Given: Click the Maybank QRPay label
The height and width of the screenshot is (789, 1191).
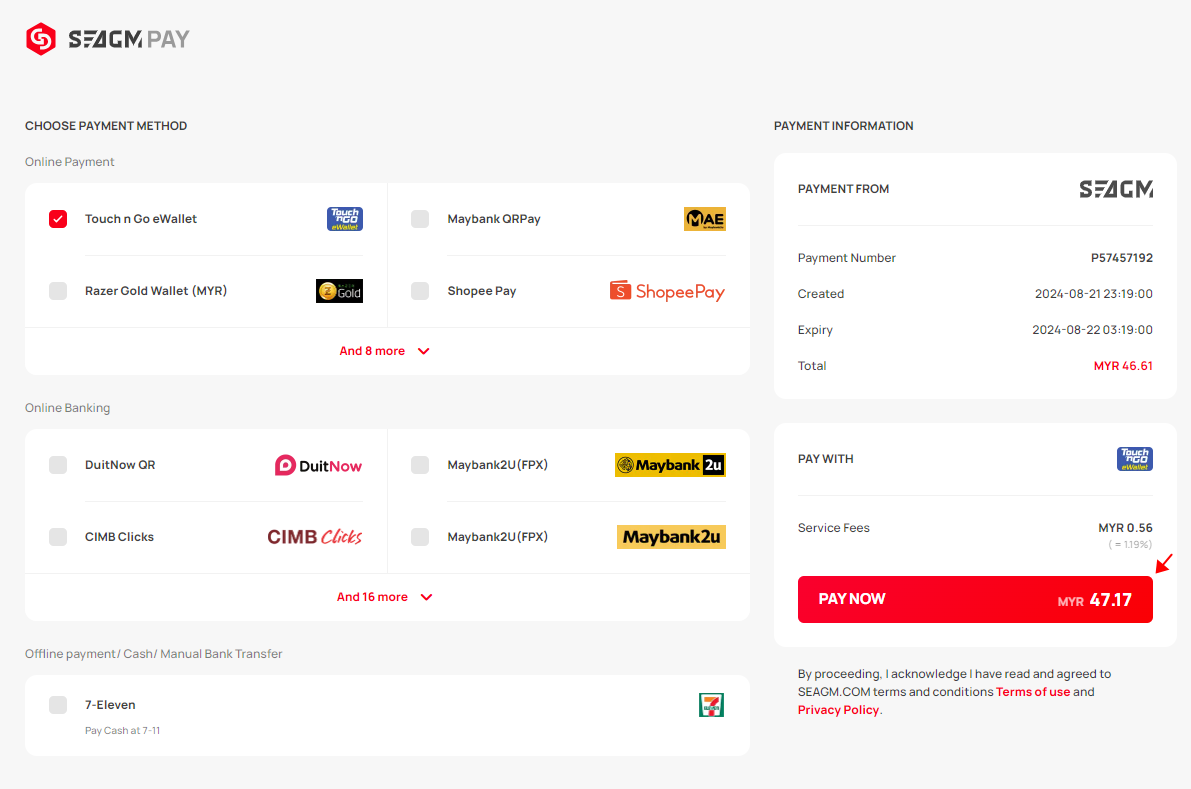Looking at the screenshot, I should [494, 219].
